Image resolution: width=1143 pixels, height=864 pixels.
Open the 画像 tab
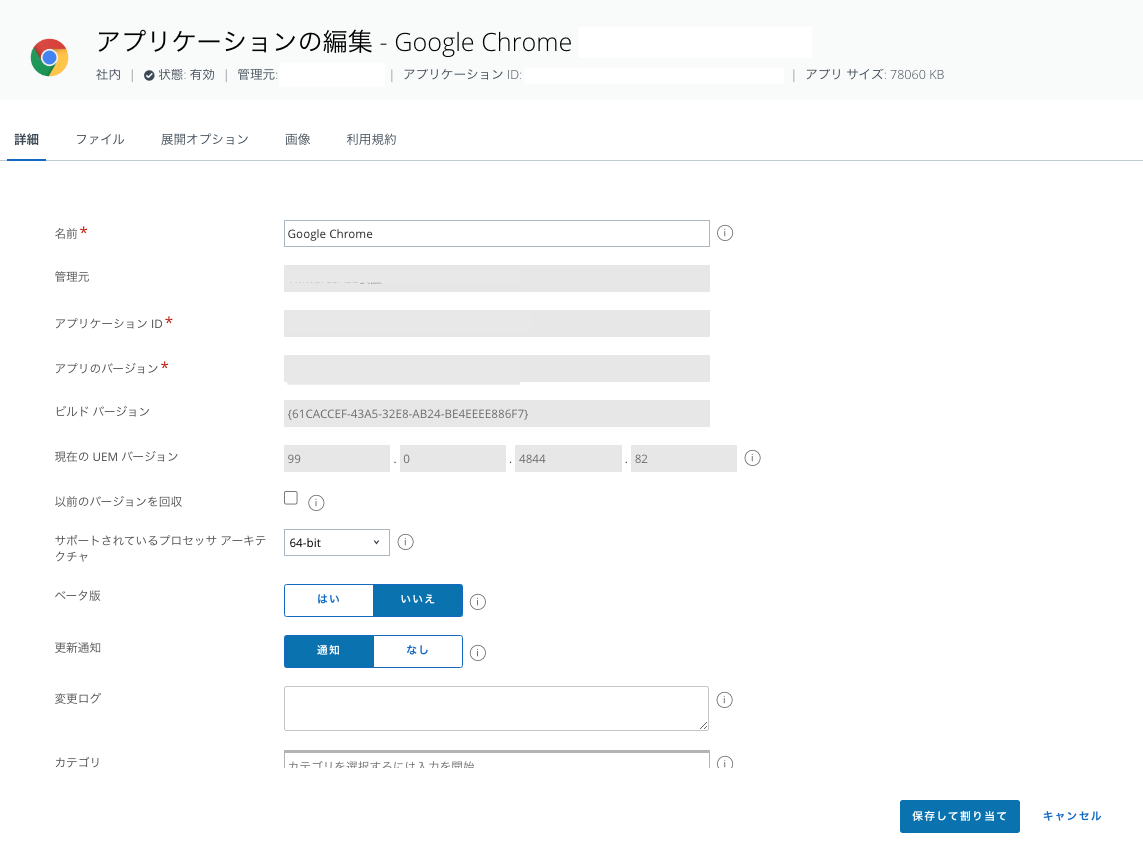point(297,139)
